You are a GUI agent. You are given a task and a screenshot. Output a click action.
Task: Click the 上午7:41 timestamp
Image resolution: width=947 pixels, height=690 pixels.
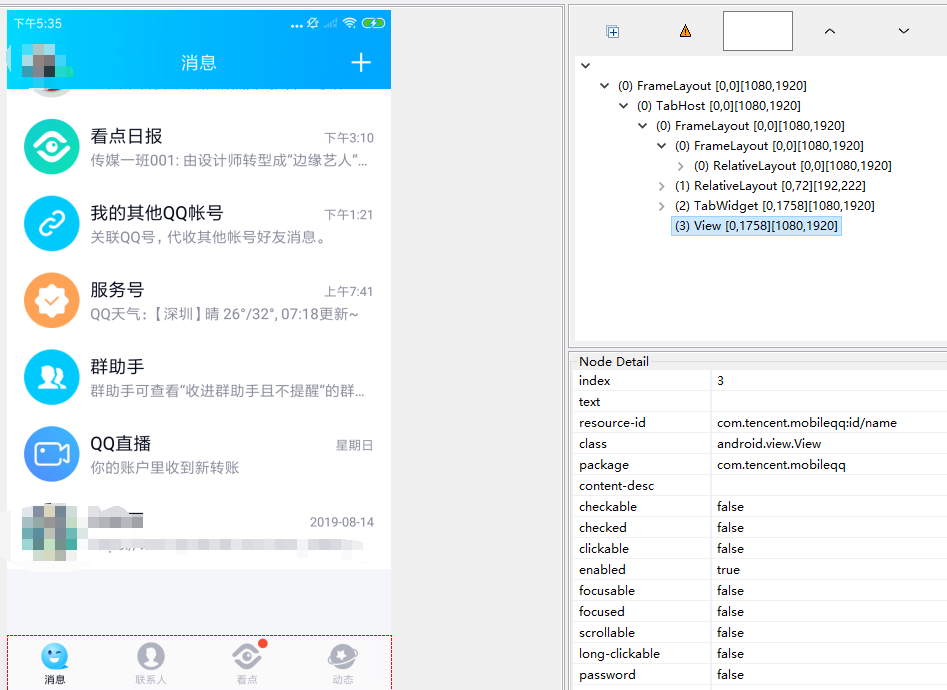coord(349,291)
